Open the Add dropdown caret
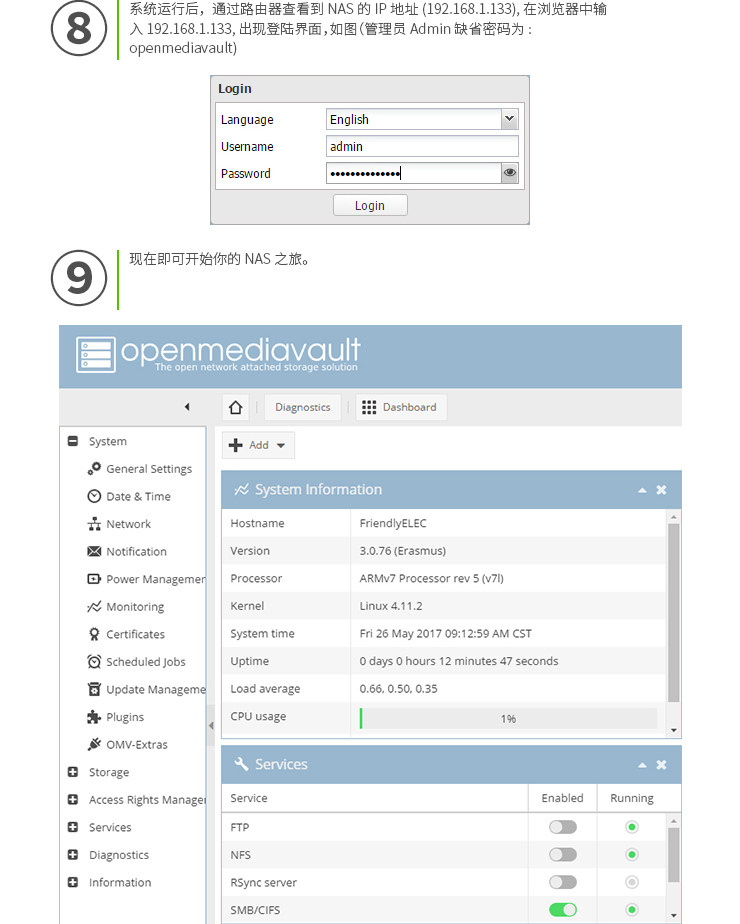 pyautogui.click(x=281, y=446)
